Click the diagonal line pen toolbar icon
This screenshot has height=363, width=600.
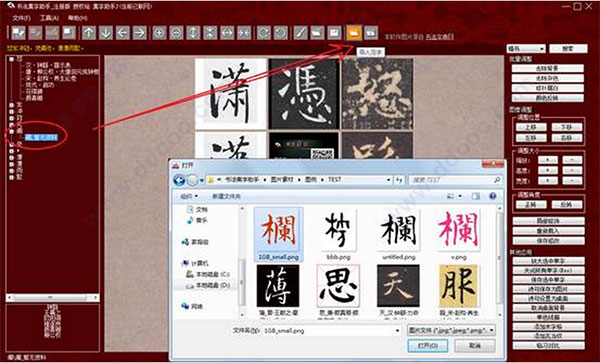pos(300,33)
